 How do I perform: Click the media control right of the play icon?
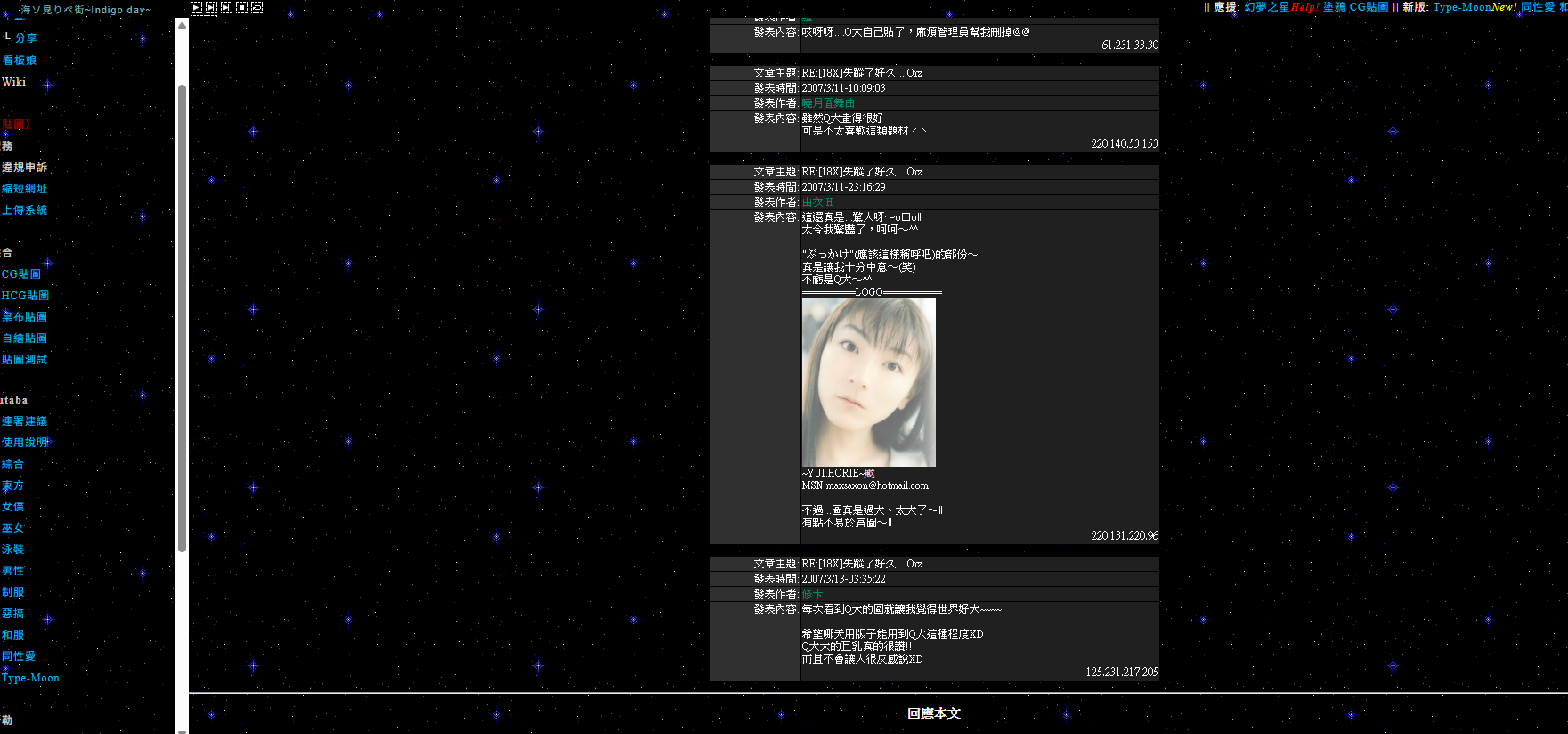211,7
